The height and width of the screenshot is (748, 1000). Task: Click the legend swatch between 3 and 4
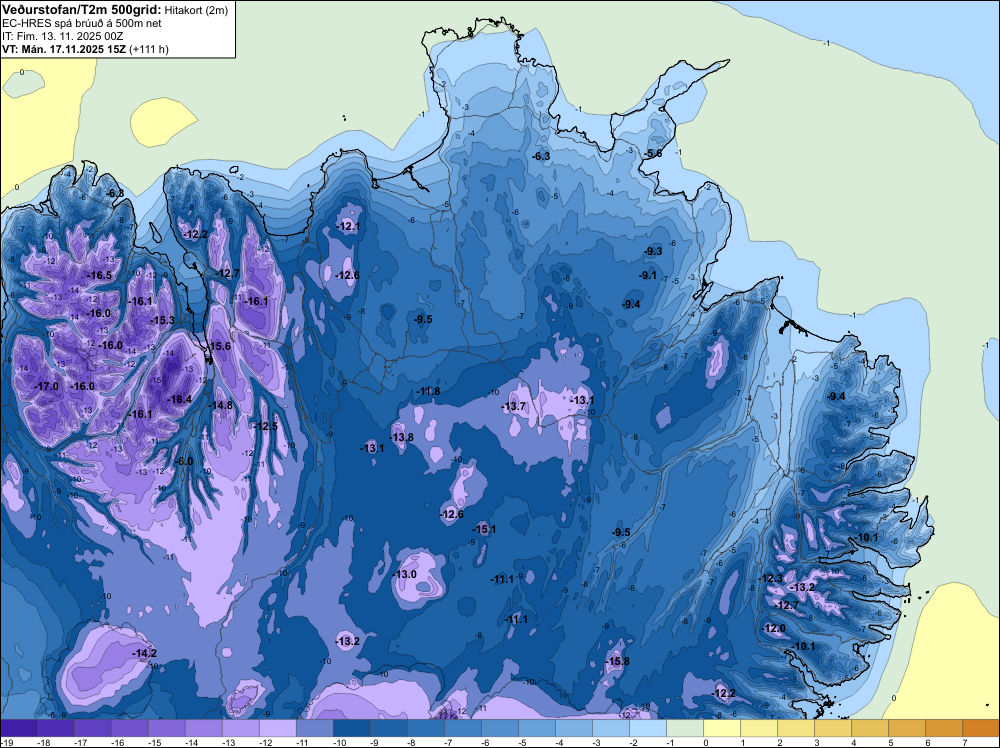(833, 728)
